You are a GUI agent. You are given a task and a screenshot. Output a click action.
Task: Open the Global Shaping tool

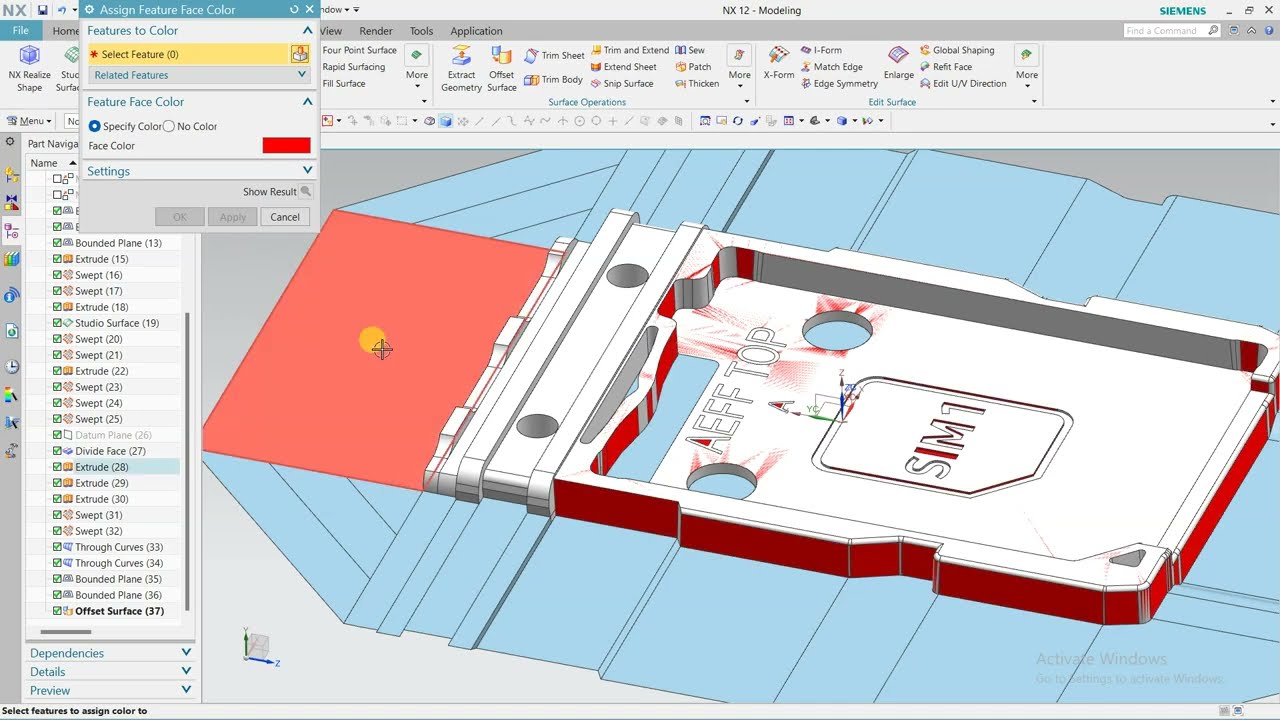[x=956, y=50]
